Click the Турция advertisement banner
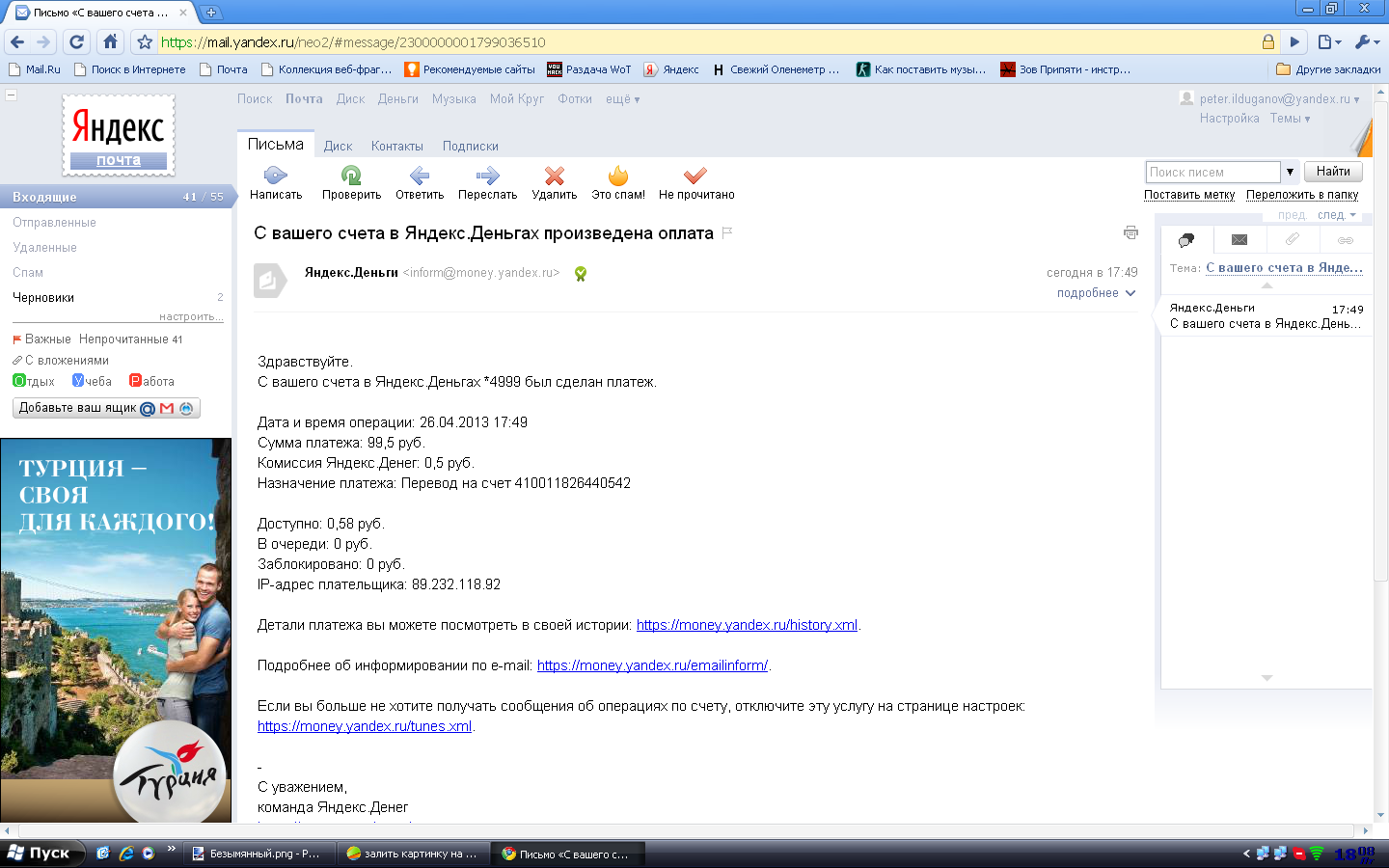The width and height of the screenshot is (1389, 868). (116, 631)
